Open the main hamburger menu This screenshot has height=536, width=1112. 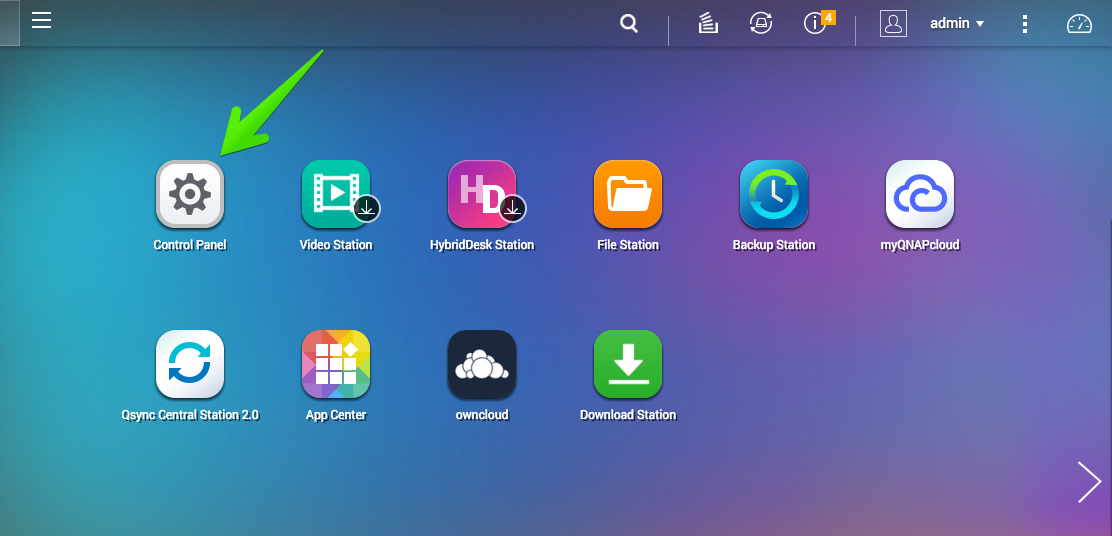coord(42,20)
